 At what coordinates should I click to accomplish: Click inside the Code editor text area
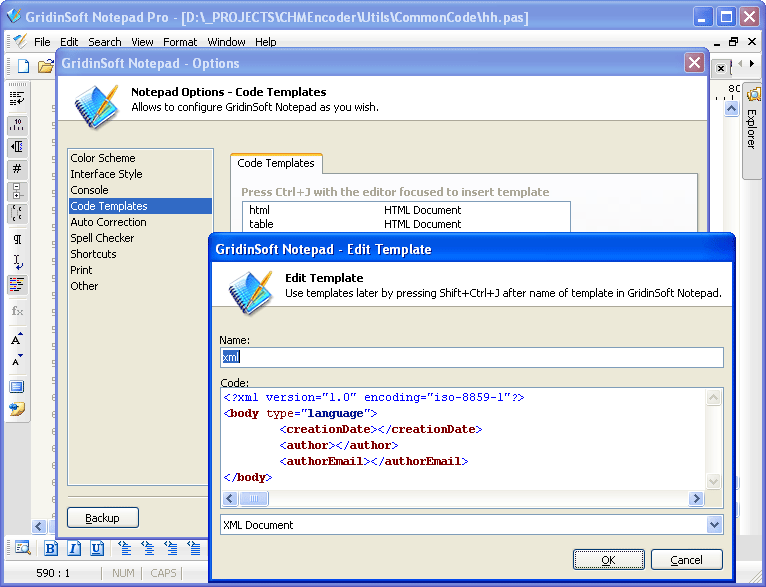(x=463, y=439)
